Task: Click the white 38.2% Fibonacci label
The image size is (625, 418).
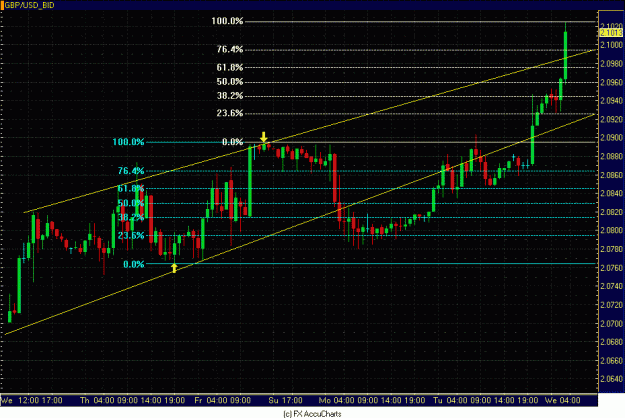Action: [x=230, y=96]
